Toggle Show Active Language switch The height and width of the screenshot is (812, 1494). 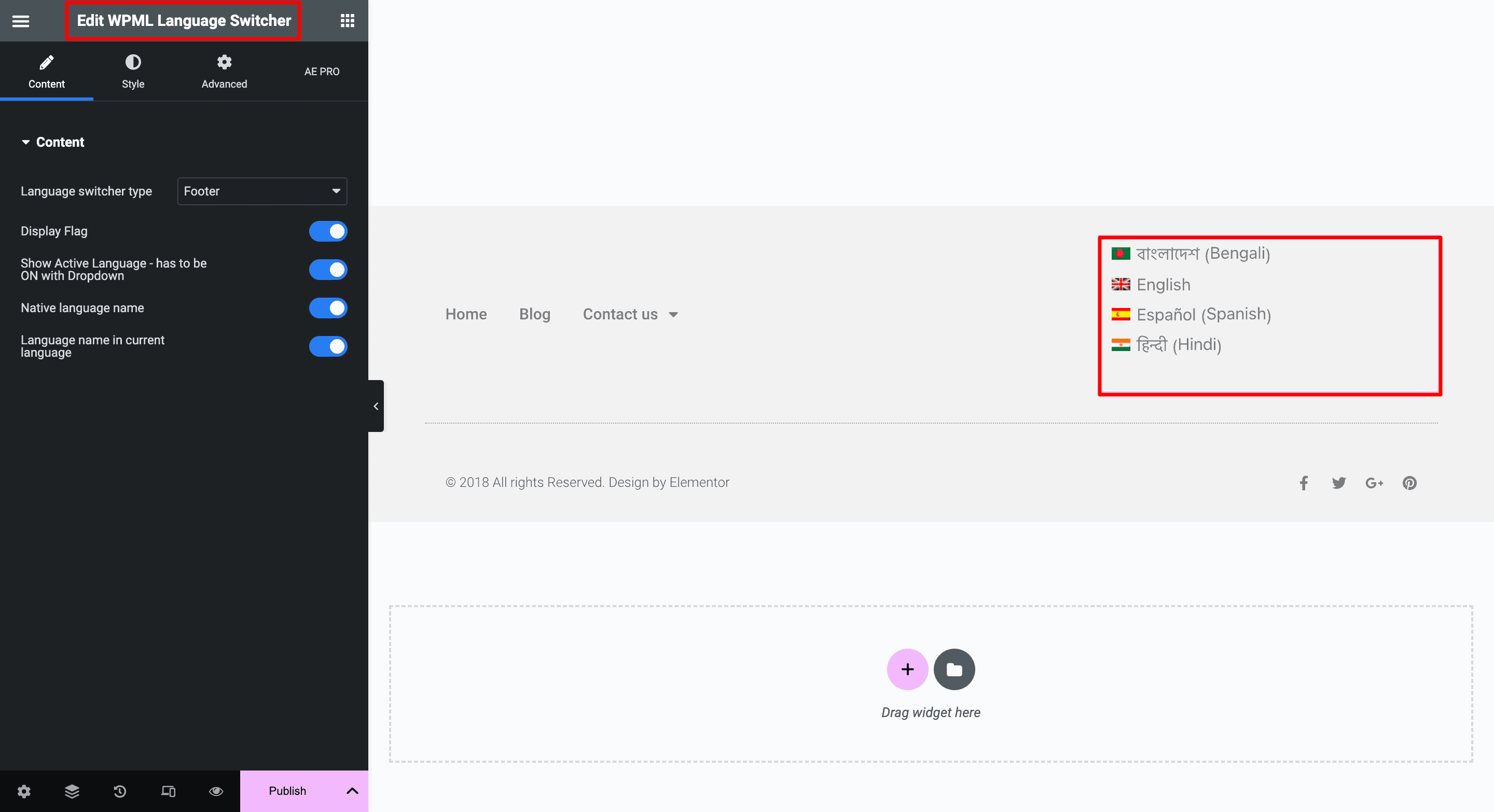[328, 270]
